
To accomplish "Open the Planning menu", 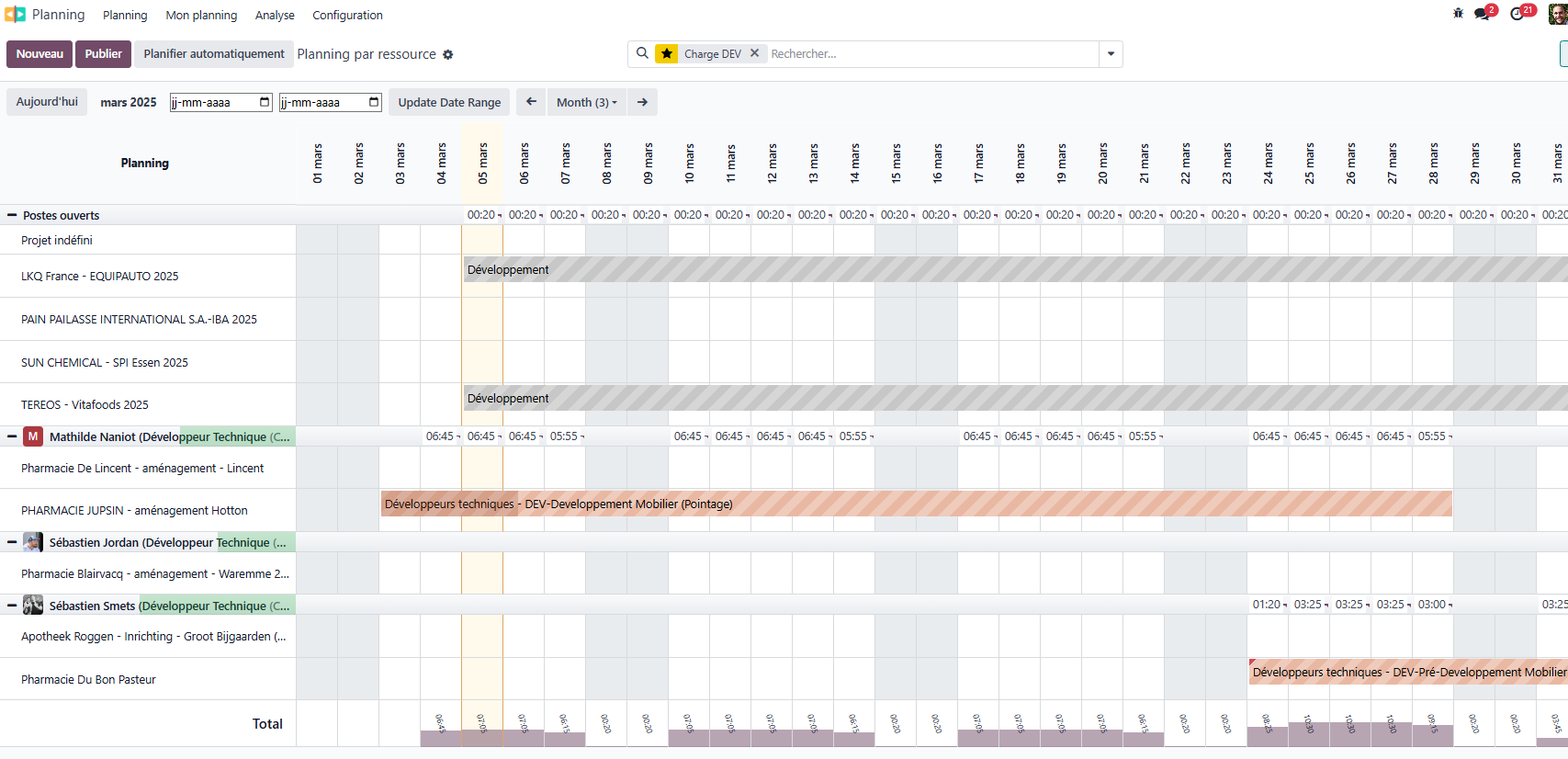I will tap(125, 15).
